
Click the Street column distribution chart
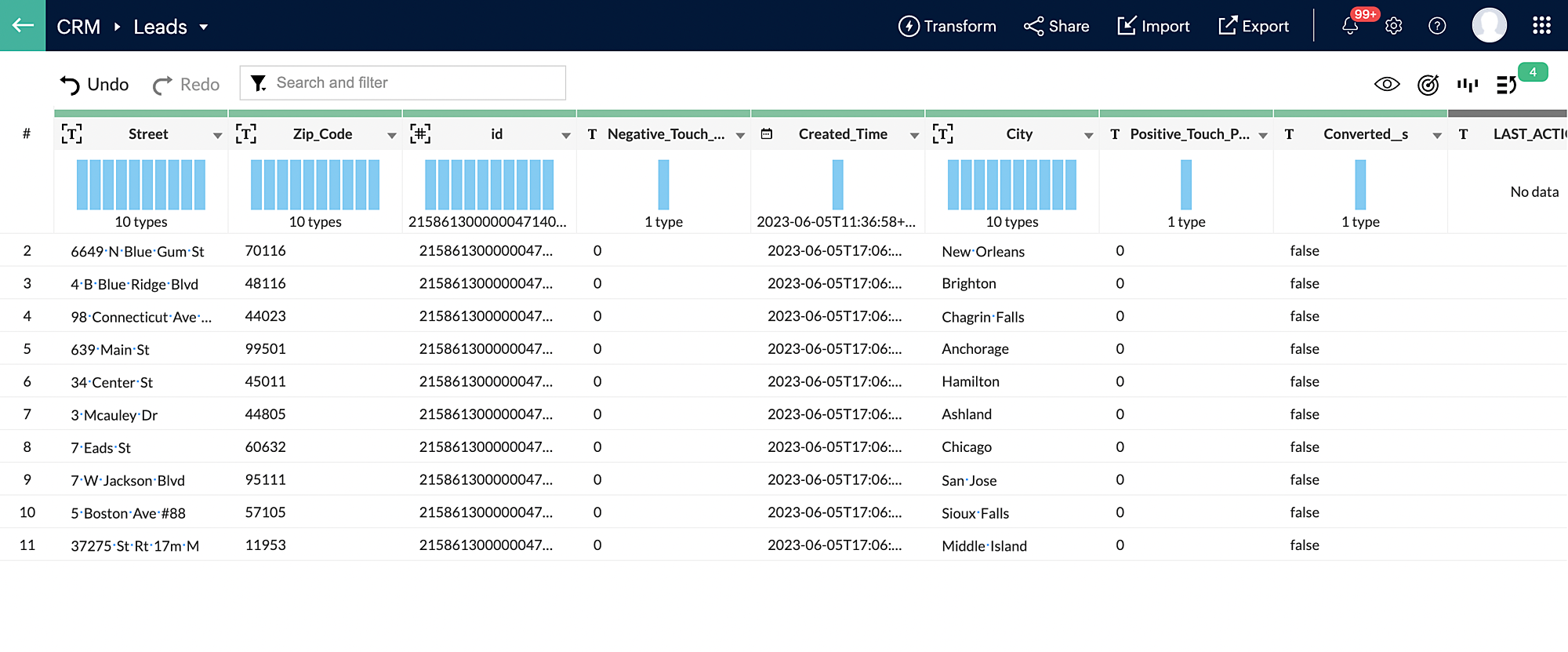pyautogui.click(x=141, y=185)
